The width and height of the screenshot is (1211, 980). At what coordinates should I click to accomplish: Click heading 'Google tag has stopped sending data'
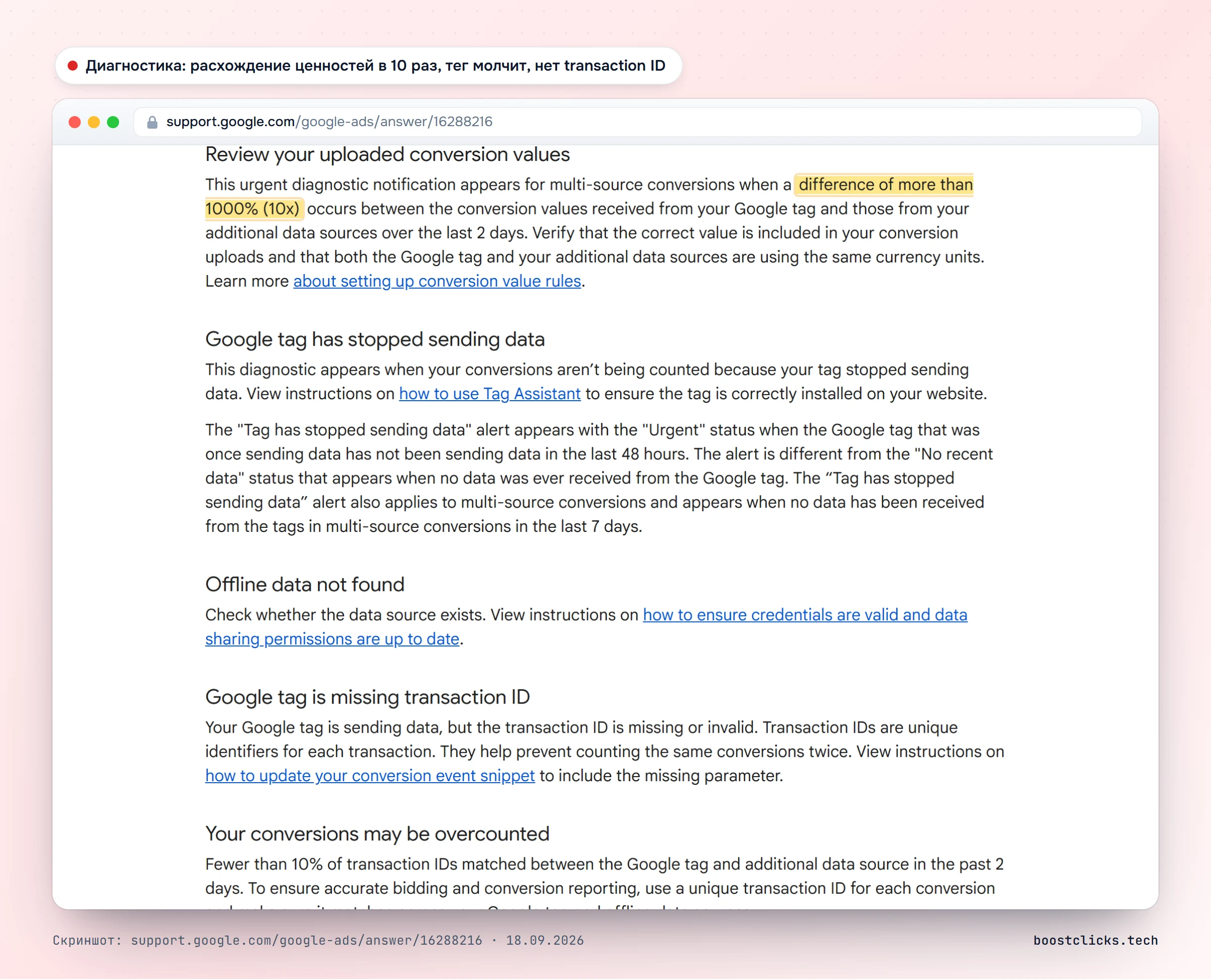[x=375, y=339]
